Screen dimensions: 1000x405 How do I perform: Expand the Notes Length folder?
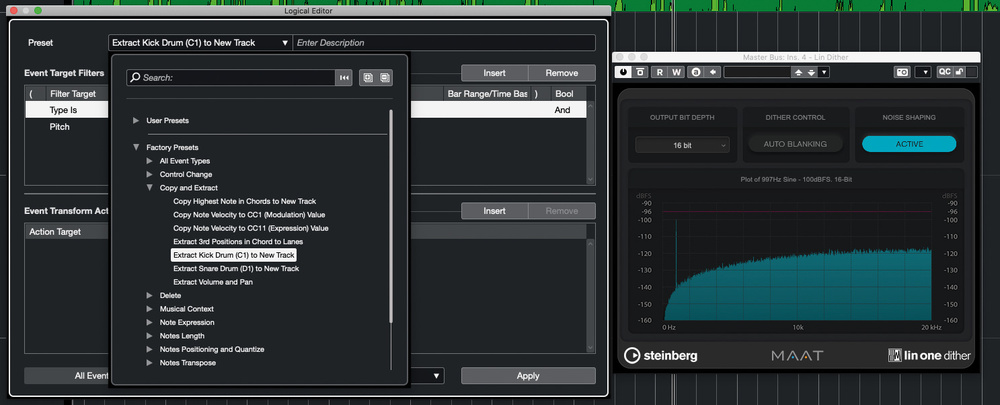tap(149, 335)
